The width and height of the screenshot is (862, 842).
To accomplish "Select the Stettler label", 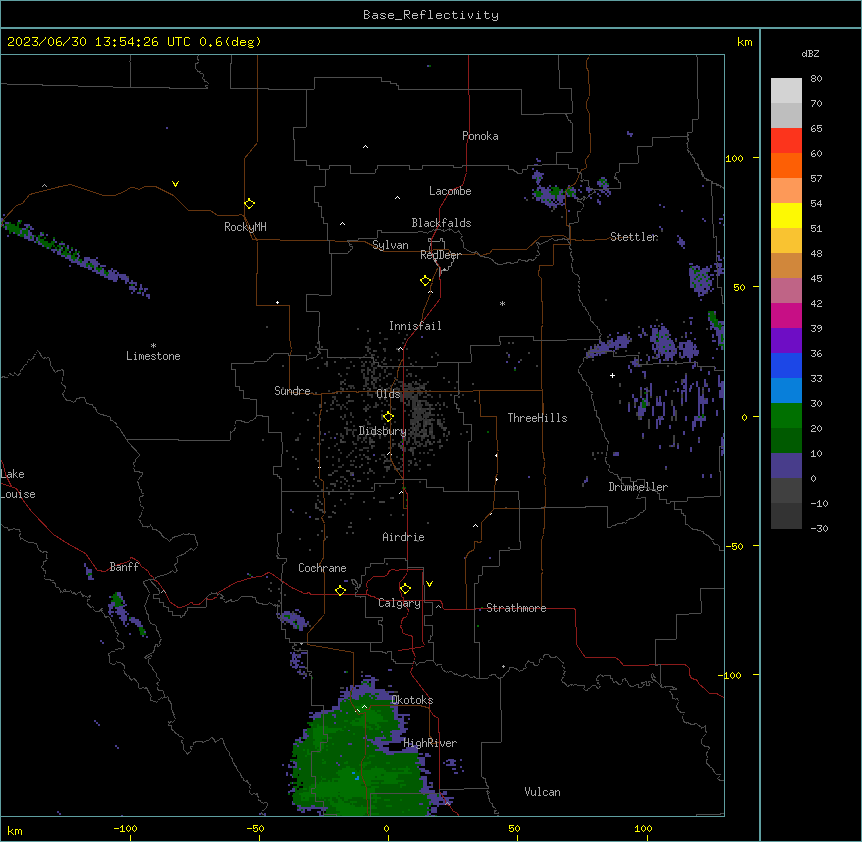I will (x=634, y=237).
